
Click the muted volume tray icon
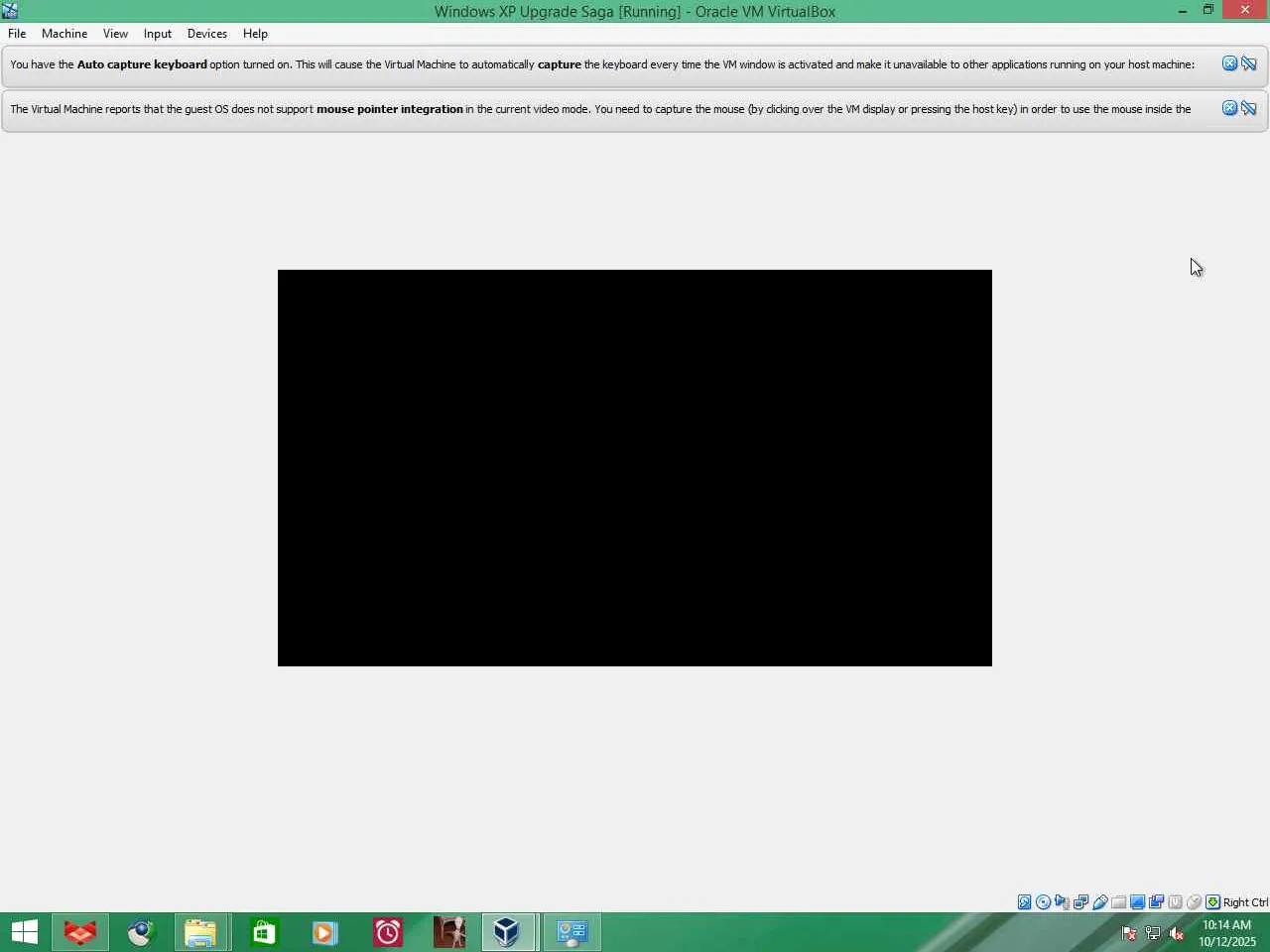click(1177, 933)
